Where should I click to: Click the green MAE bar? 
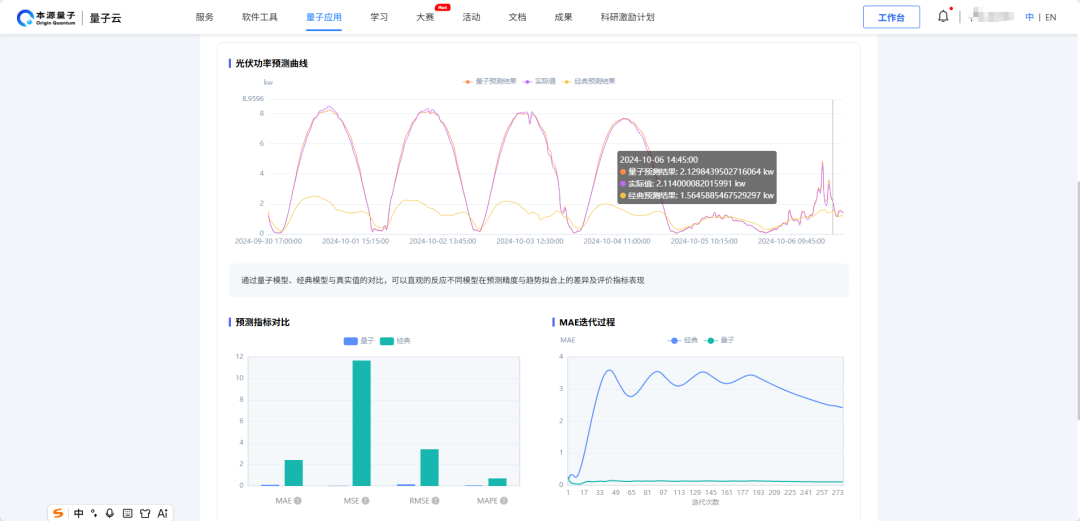(293, 473)
